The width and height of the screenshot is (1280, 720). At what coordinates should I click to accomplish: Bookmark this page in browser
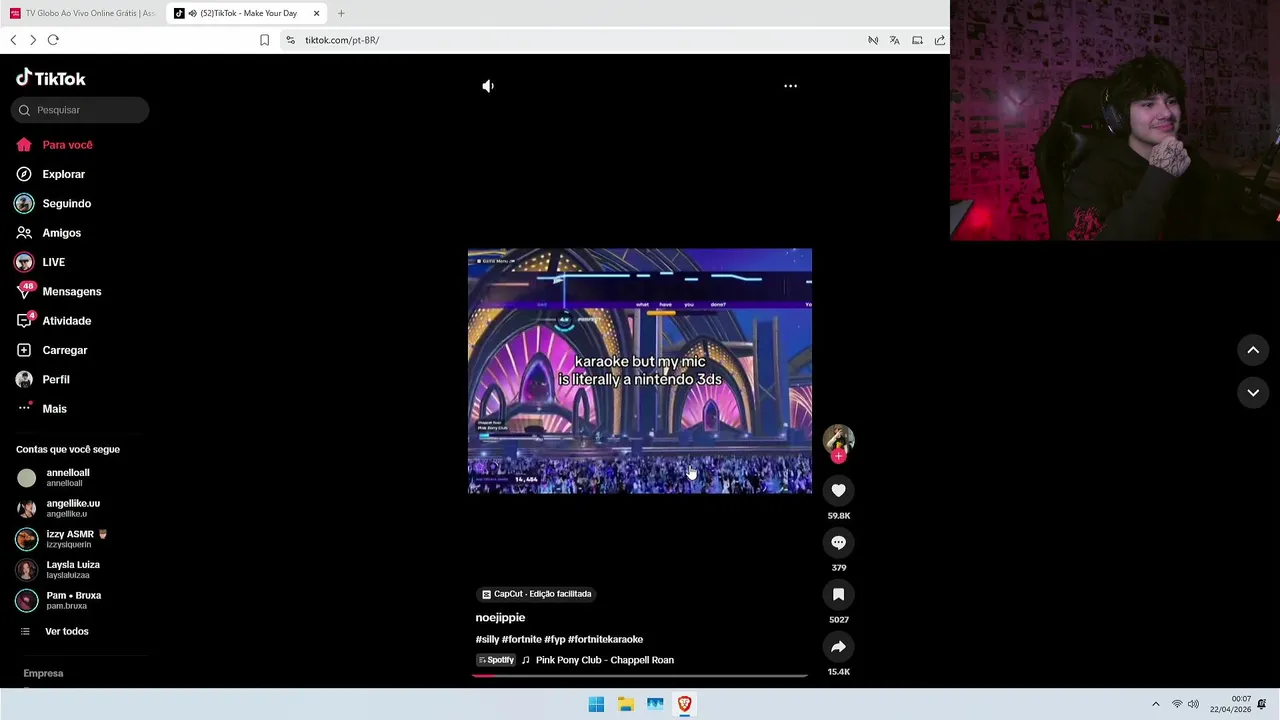(264, 40)
